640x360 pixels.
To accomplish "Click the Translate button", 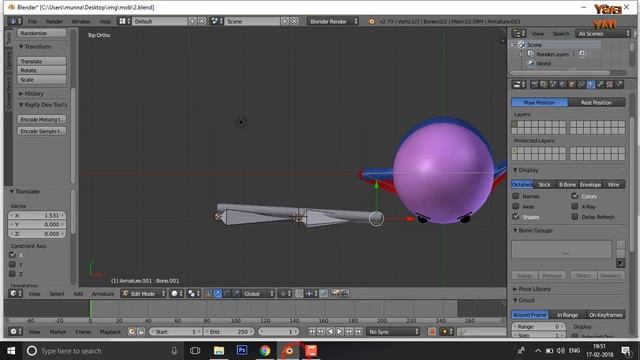I will (42, 61).
